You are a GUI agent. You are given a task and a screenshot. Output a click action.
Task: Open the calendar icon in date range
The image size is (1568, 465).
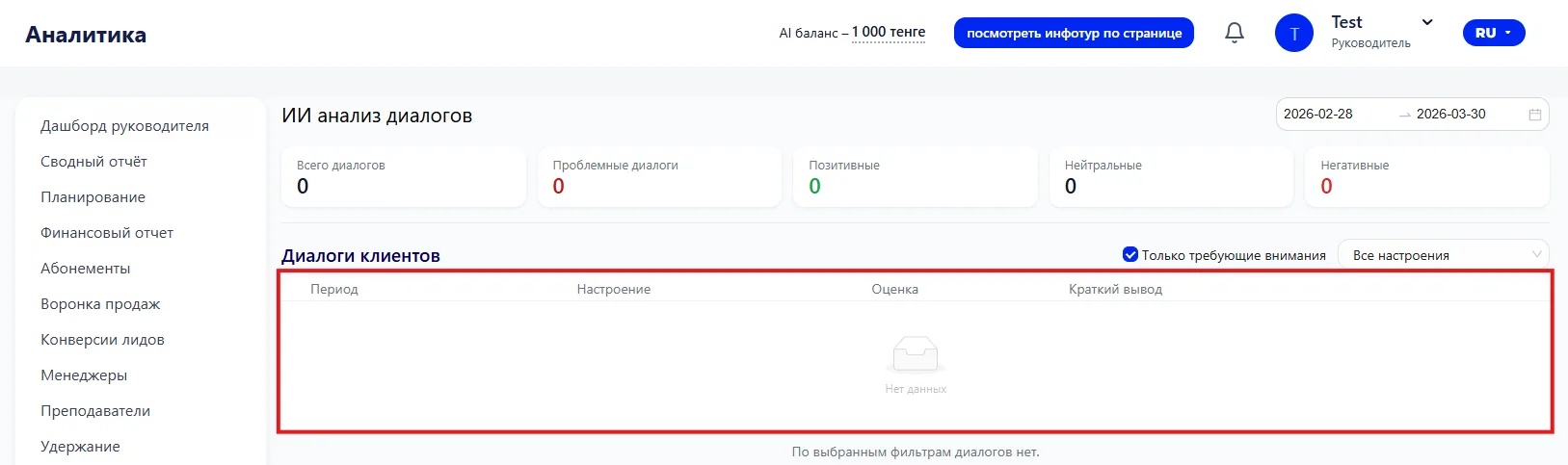(x=1535, y=115)
